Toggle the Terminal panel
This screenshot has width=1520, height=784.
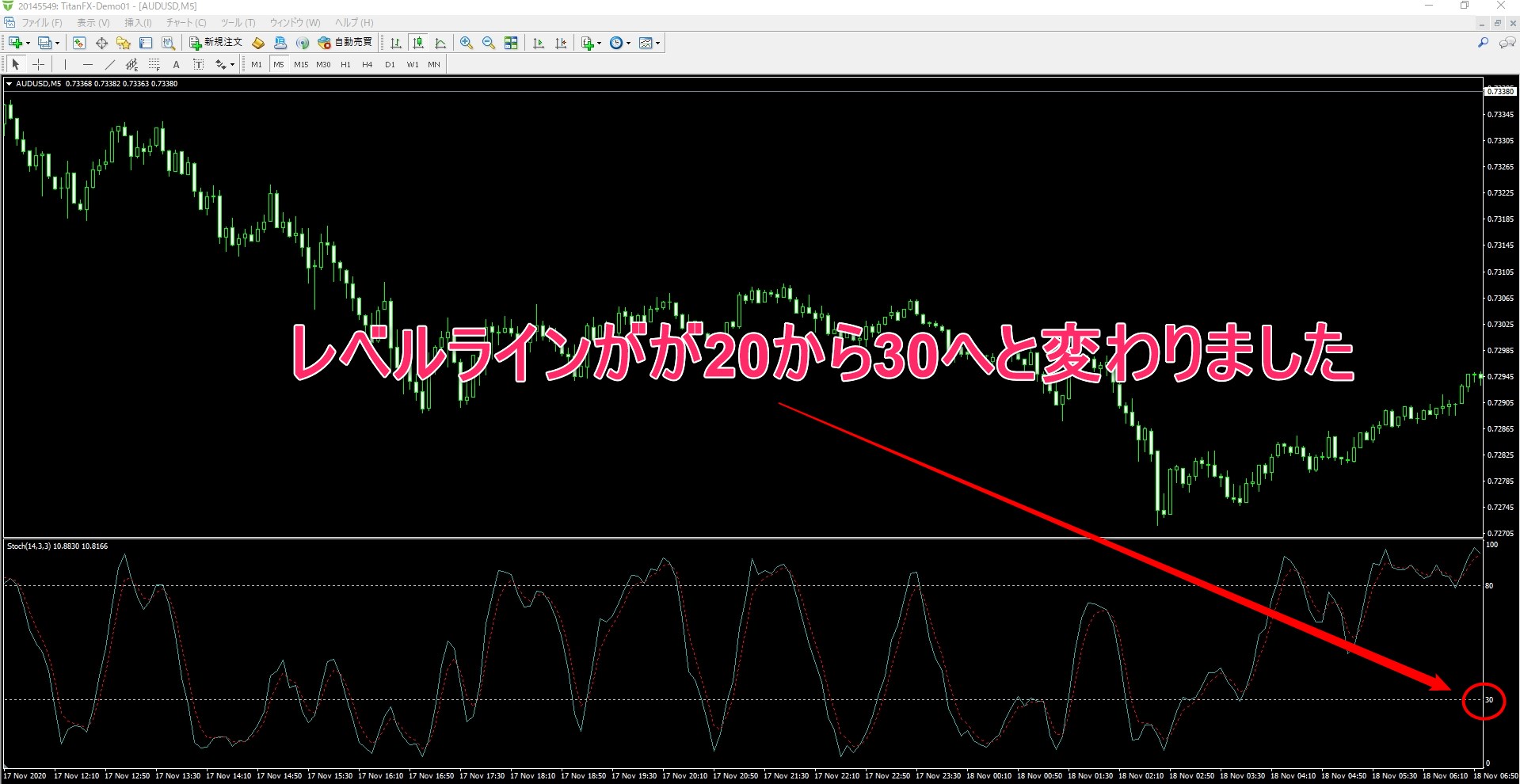click(146, 43)
